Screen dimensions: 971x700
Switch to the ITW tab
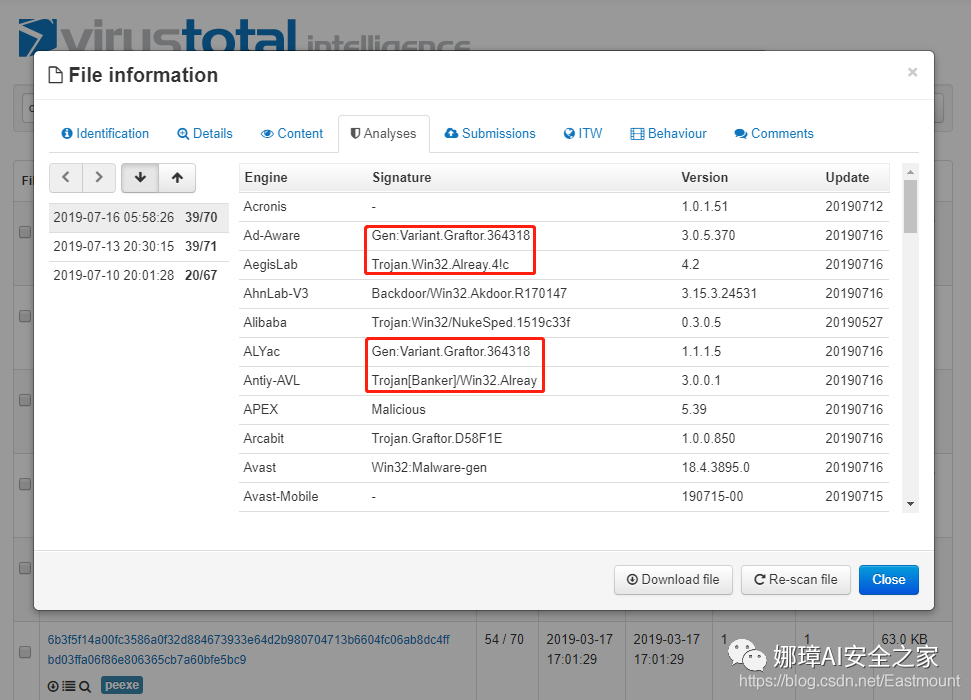click(583, 134)
